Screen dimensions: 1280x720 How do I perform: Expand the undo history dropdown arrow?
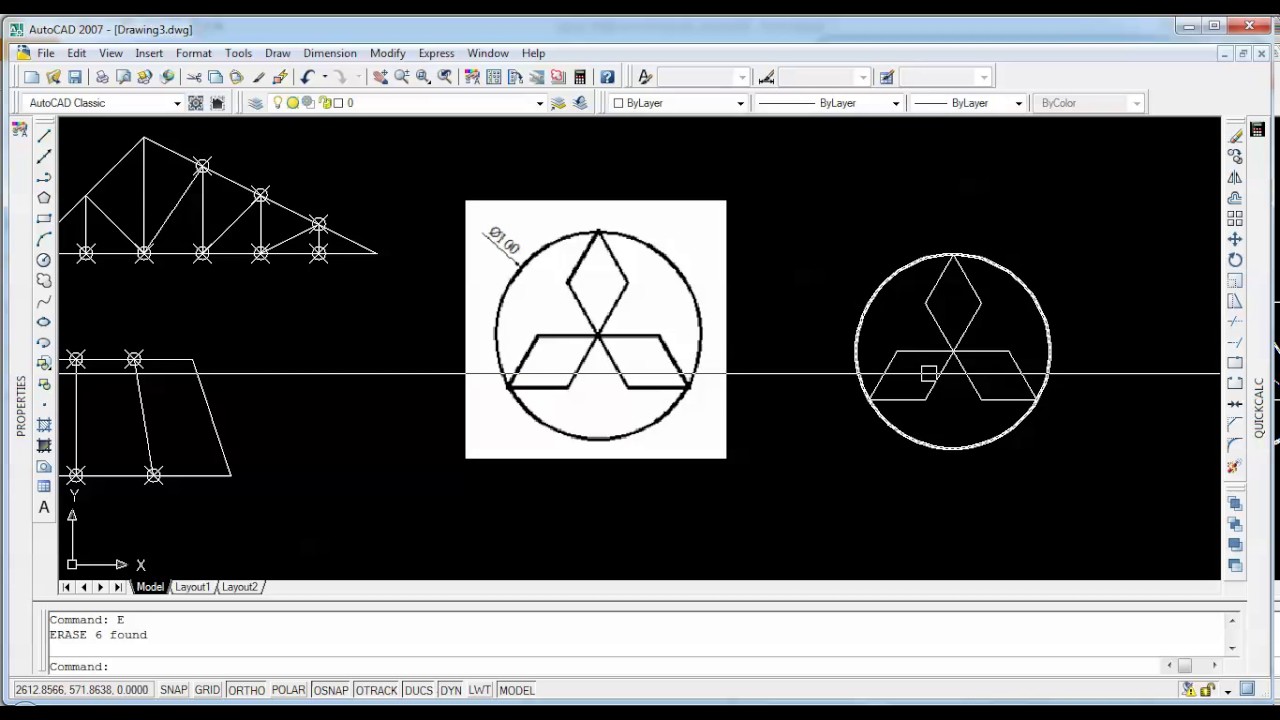pos(324,77)
